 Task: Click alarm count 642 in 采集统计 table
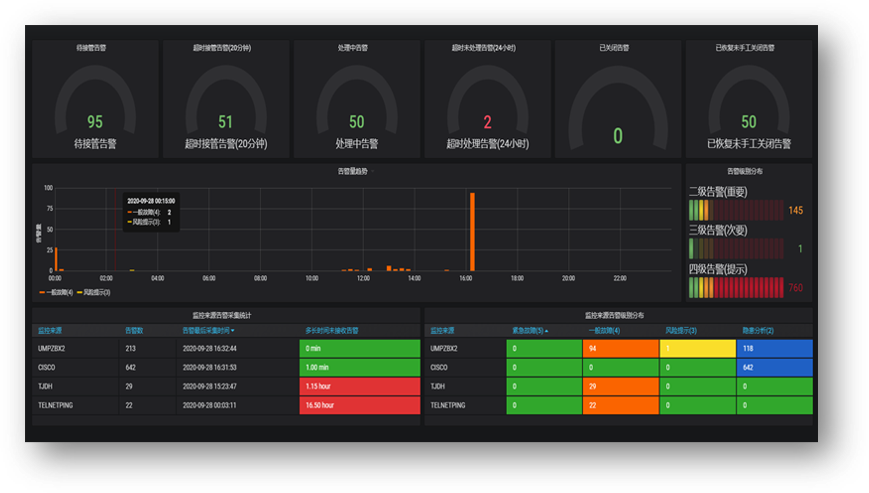(x=130, y=367)
